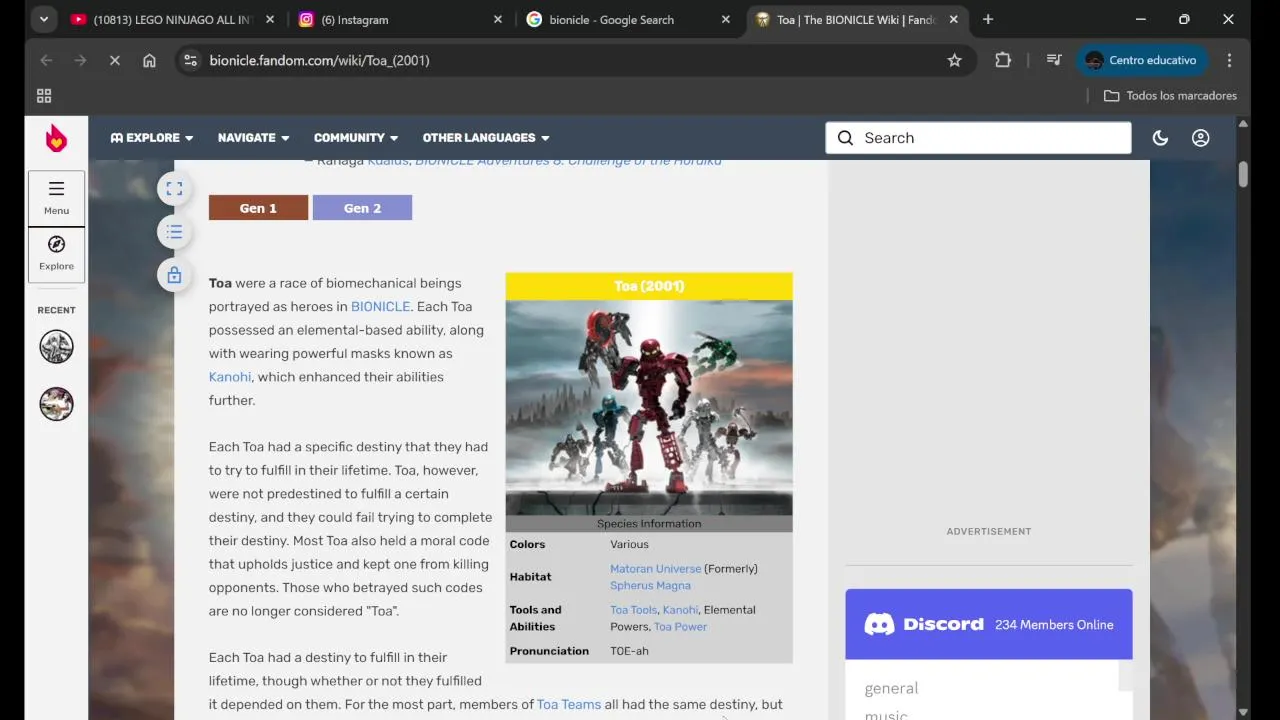View site information icon in address bar
This screenshot has height=720, width=1280.
point(190,60)
